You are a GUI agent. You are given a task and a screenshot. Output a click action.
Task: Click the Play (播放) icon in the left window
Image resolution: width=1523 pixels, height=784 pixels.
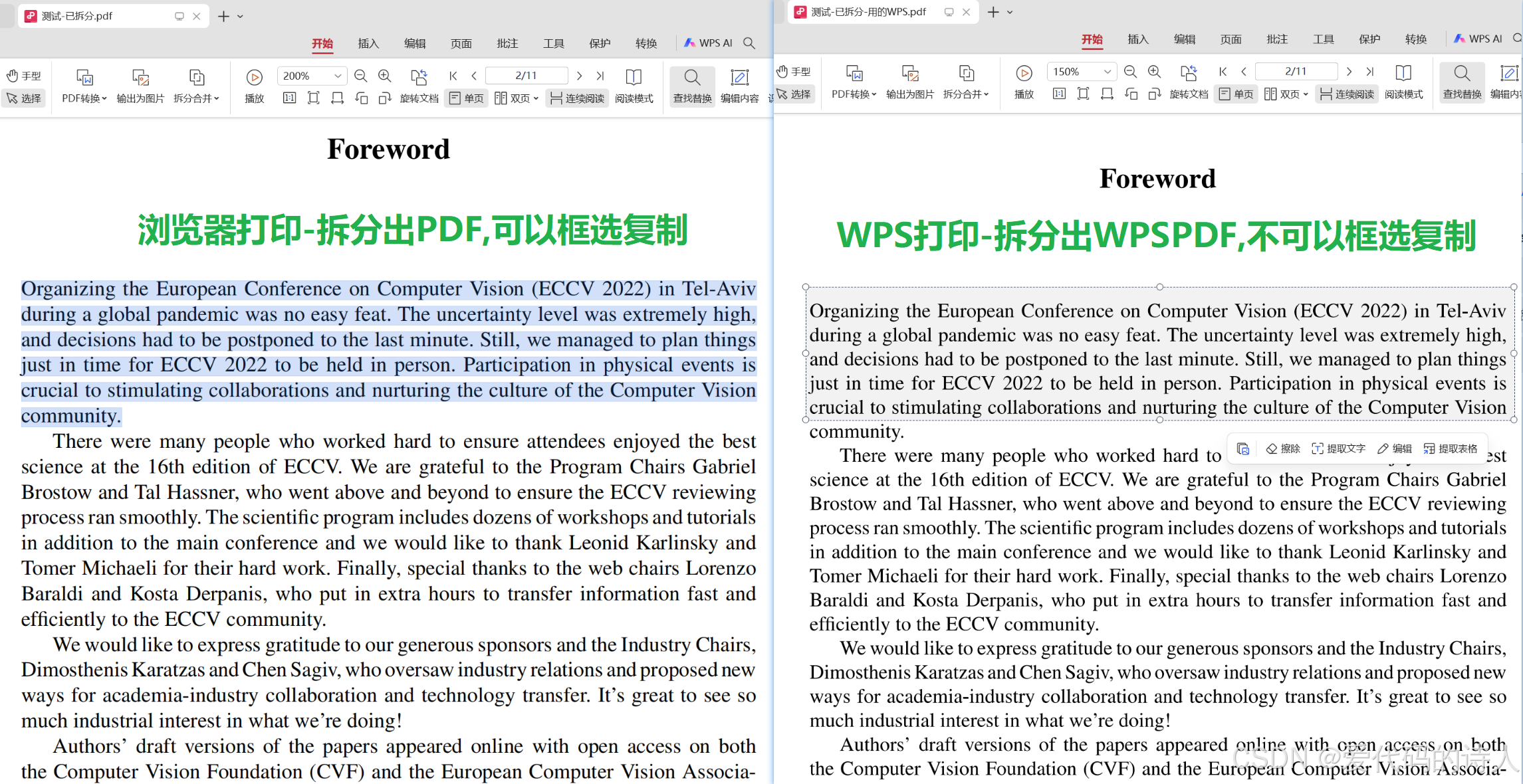pos(254,78)
